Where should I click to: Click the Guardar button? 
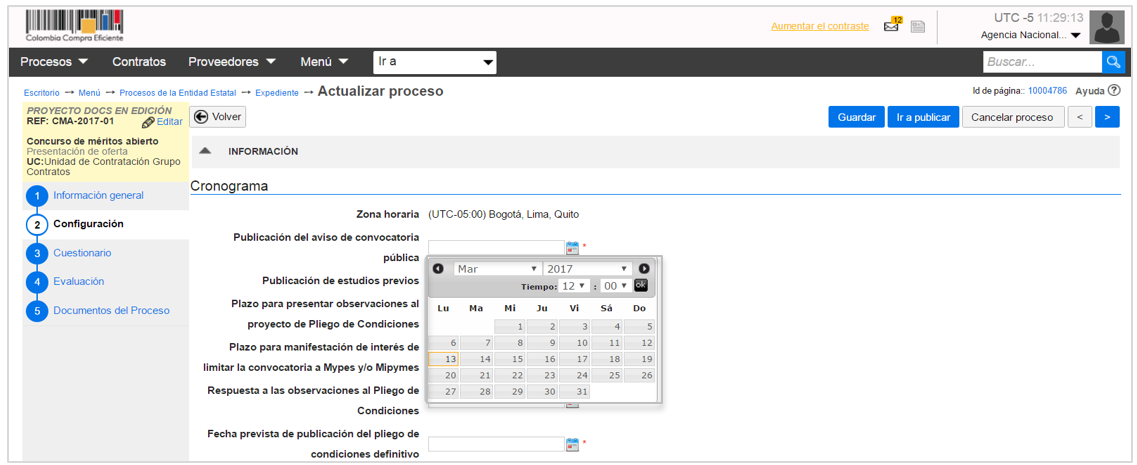(x=856, y=117)
